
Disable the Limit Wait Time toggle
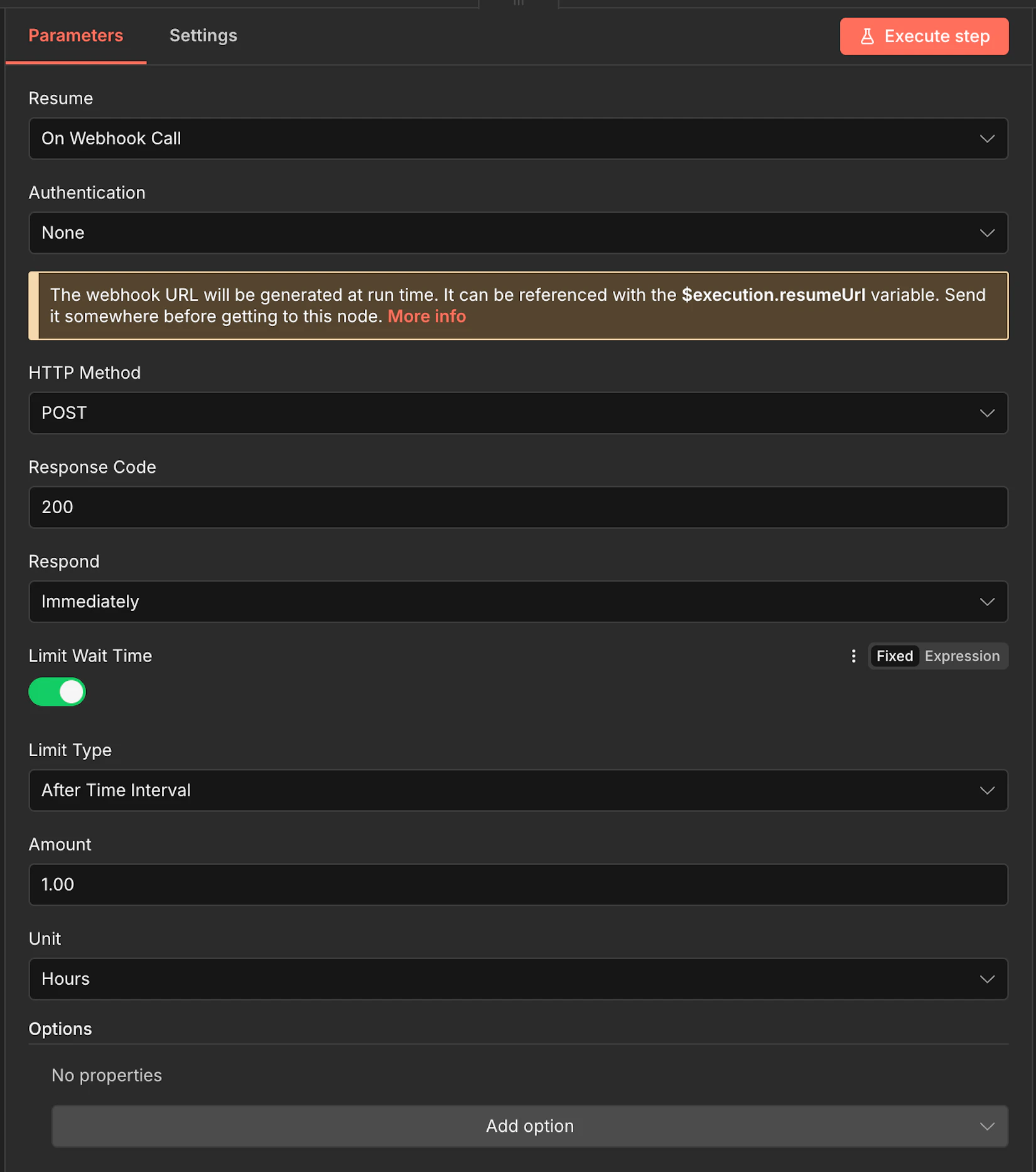(57, 692)
